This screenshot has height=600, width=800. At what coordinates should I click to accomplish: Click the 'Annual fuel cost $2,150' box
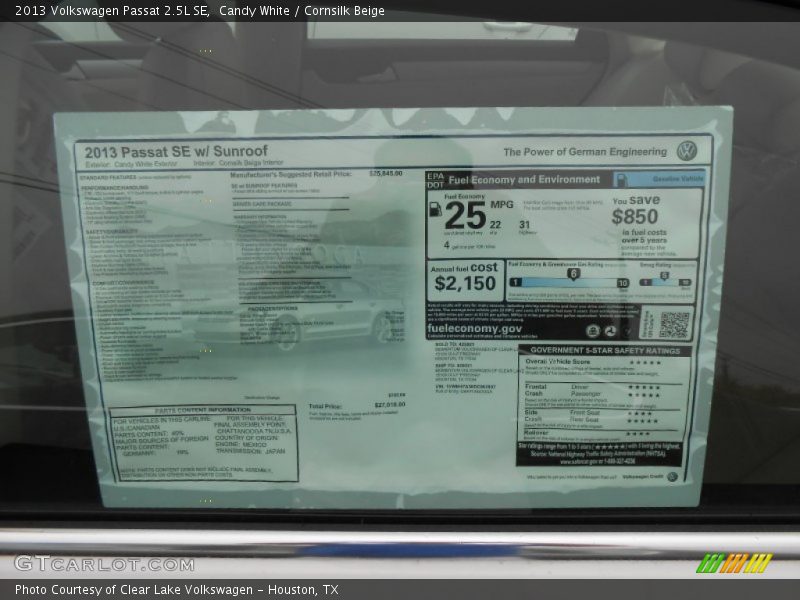[x=465, y=279]
